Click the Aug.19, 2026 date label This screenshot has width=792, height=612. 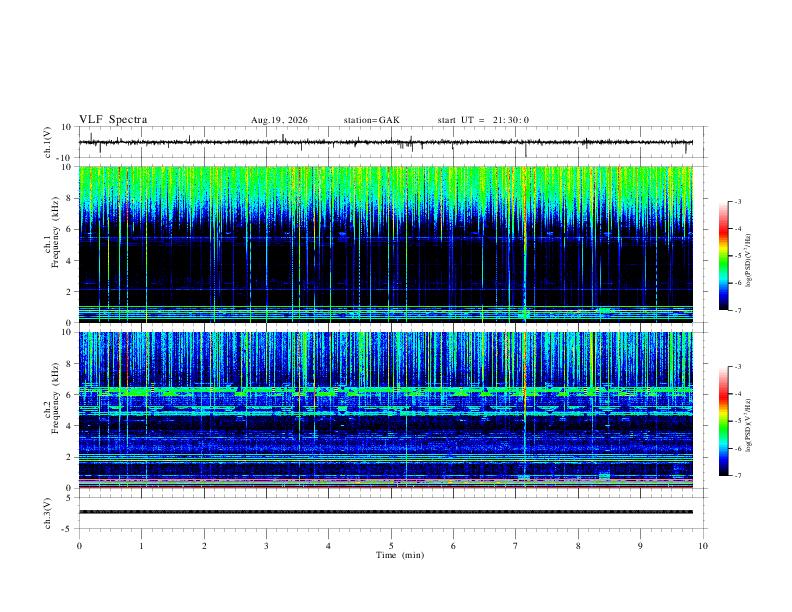[279, 120]
